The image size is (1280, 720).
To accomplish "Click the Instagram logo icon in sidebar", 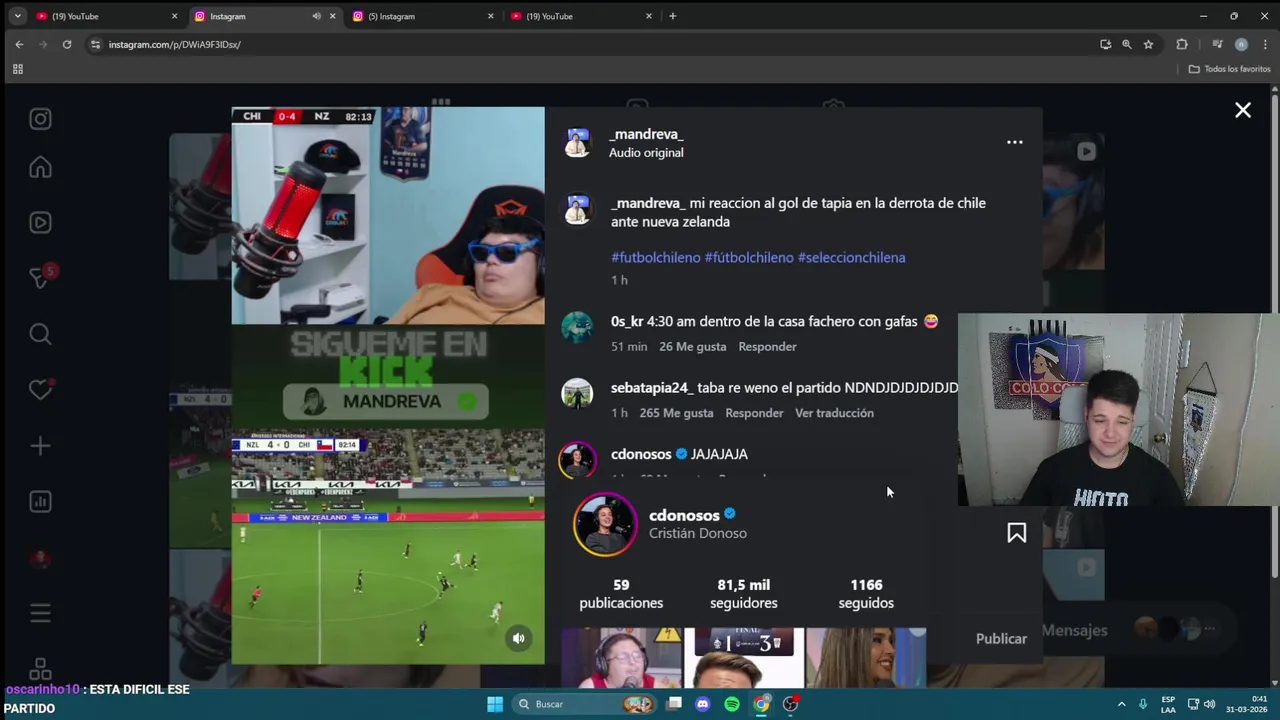I will pos(40,119).
